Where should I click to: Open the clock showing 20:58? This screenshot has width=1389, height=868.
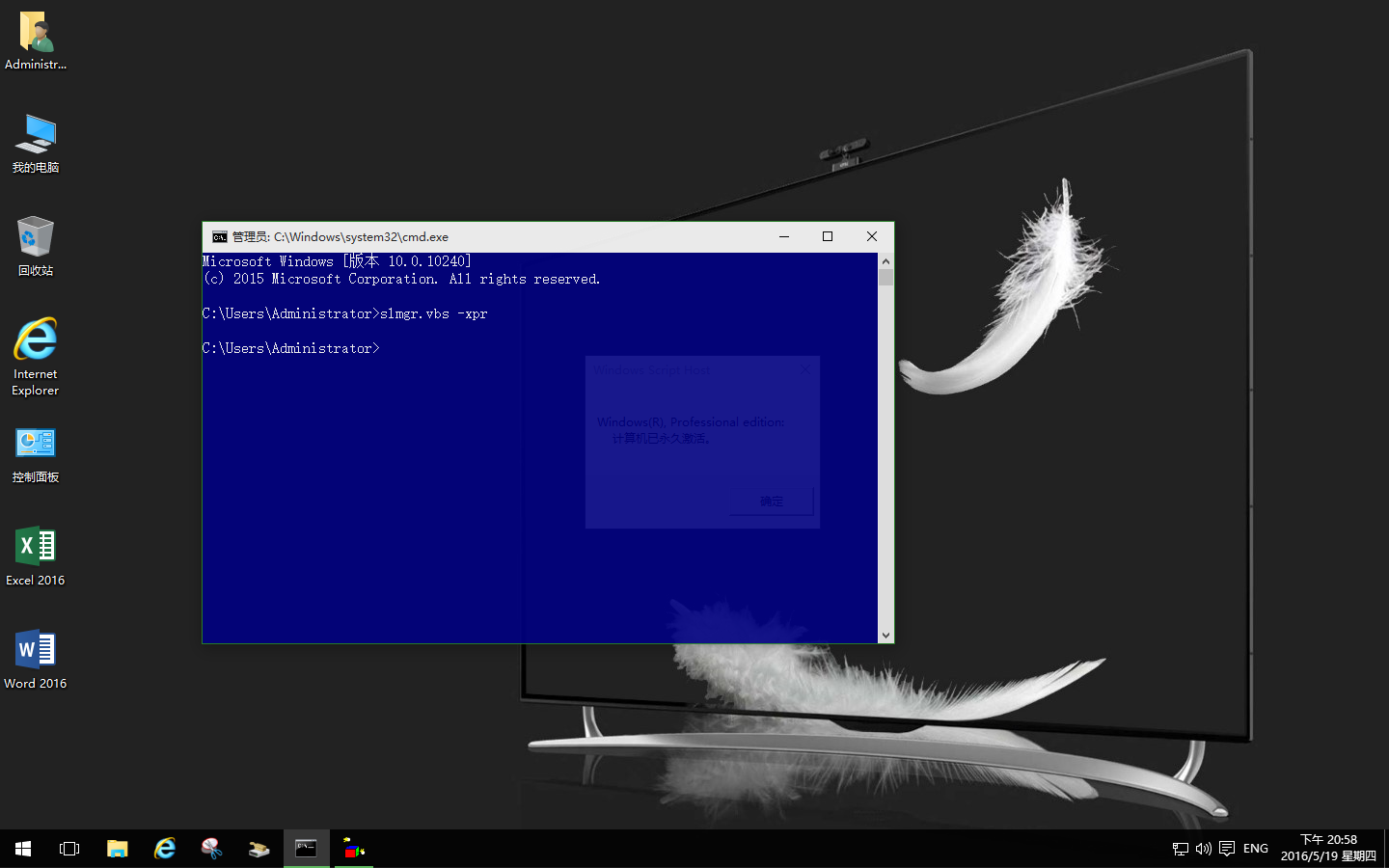[x=1328, y=848]
